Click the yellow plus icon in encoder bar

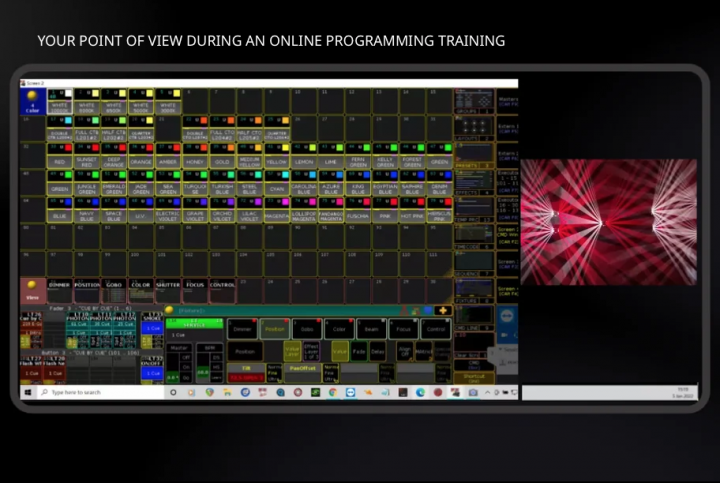pos(441,310)
